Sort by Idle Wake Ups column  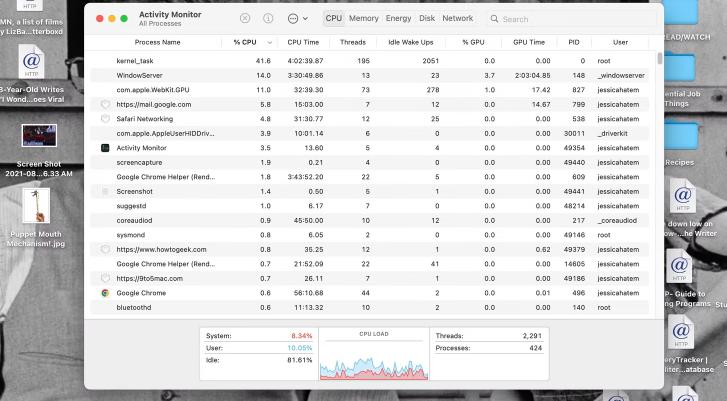[x=411, y=42]
